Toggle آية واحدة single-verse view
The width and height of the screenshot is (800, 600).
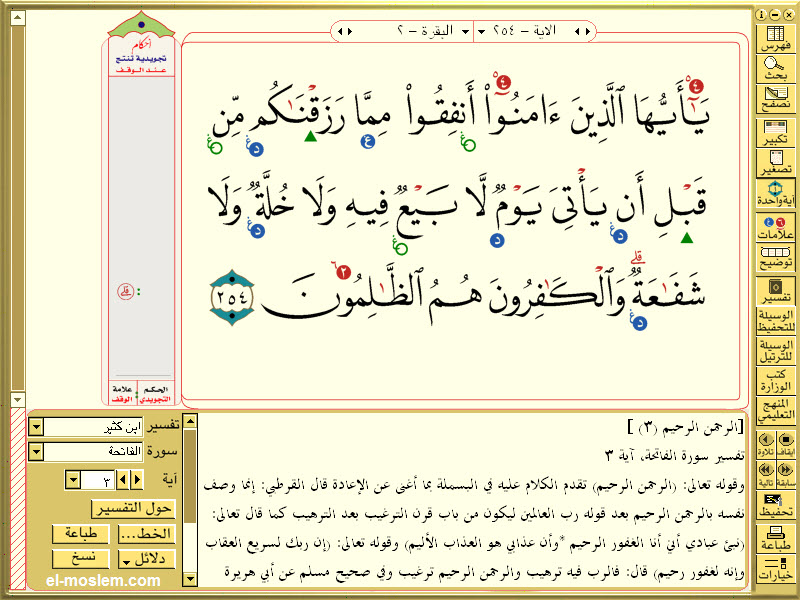[775, 193]
